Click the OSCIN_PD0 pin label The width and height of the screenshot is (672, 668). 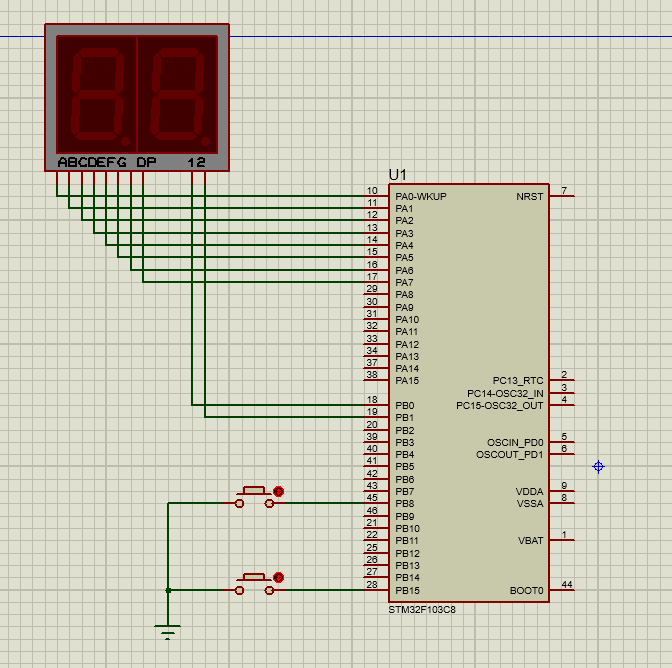(515, 443)
